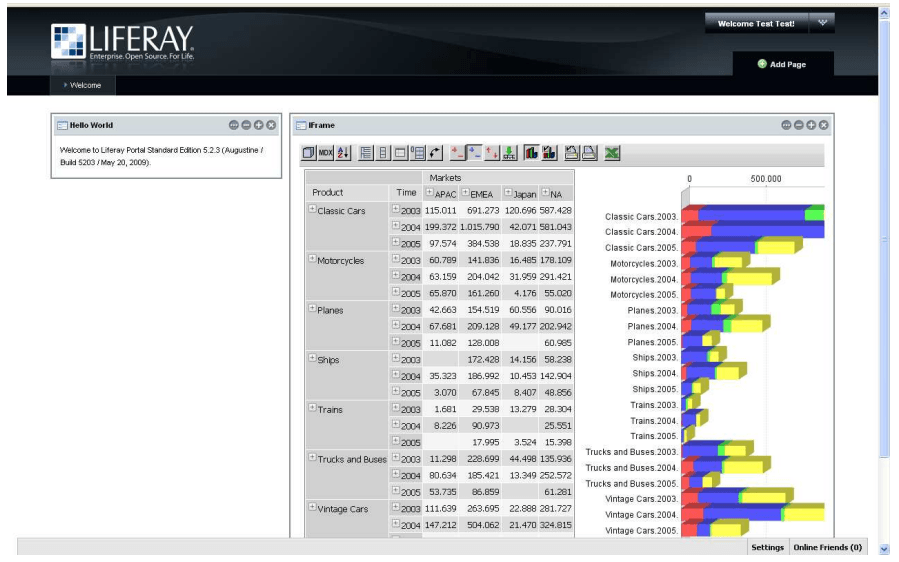Click the drill through green arrow icon

[509, 153]
